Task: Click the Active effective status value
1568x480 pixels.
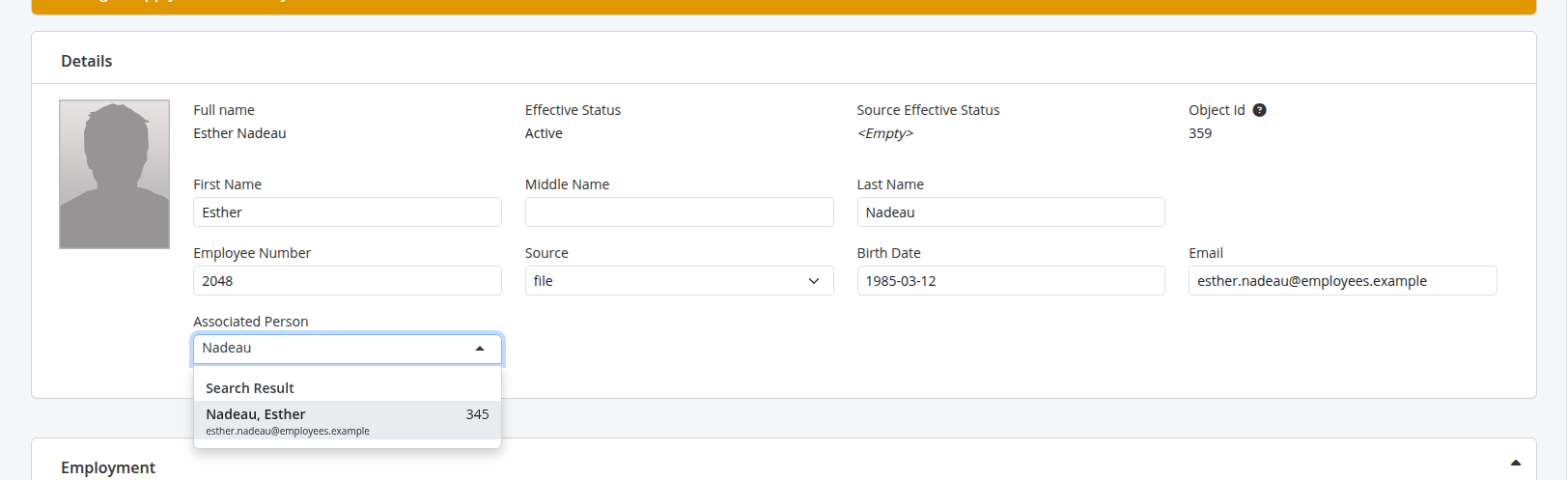Action: 544,133
